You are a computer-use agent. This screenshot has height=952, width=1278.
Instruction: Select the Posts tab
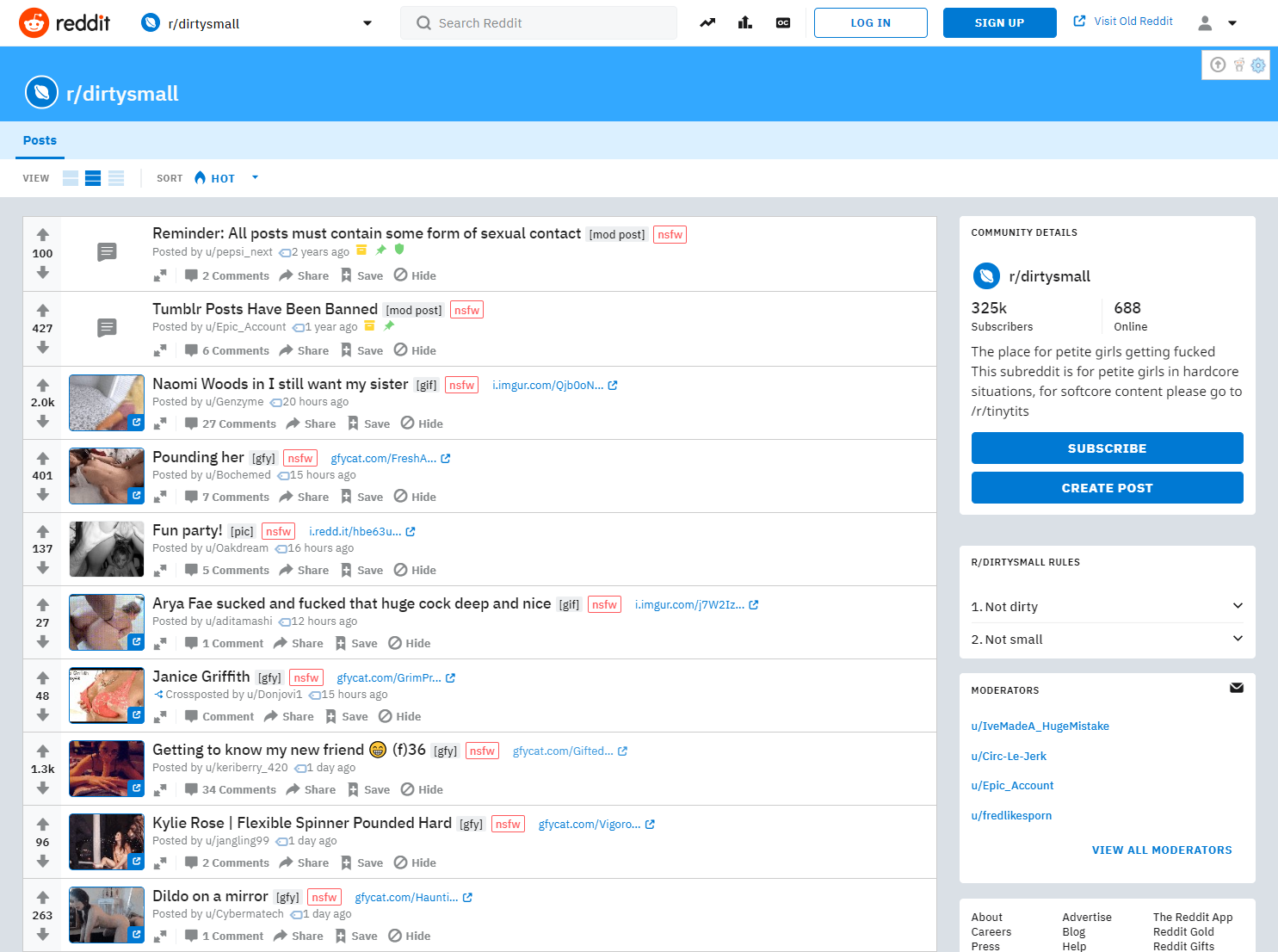pos(40,140)
